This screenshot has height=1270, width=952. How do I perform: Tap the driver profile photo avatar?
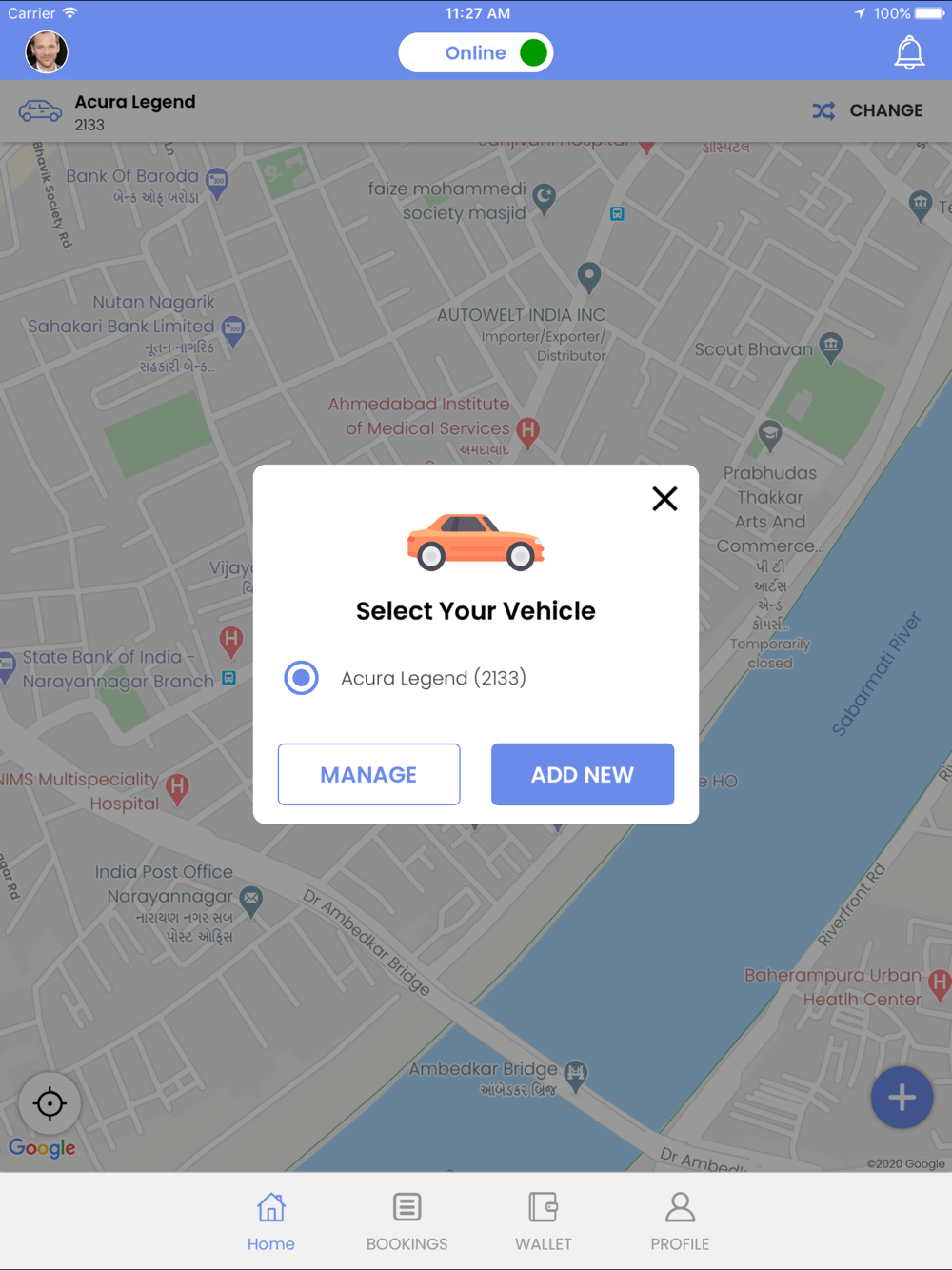(x=47, y=51)
